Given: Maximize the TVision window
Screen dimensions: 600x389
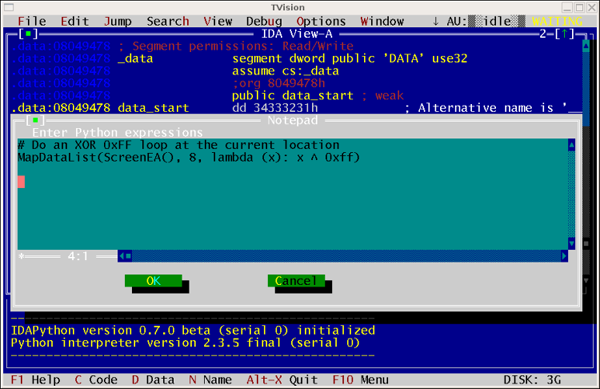Looking at the screenshot, I should [580, 7].
